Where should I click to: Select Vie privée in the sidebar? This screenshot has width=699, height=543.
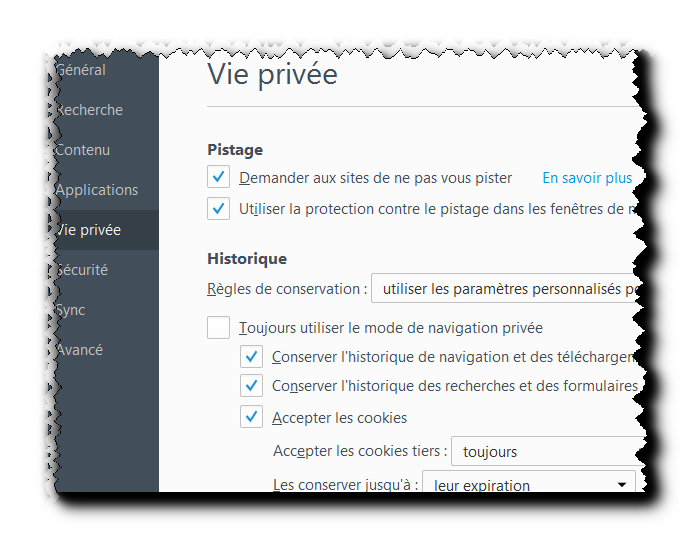click(x=88, y=230)
